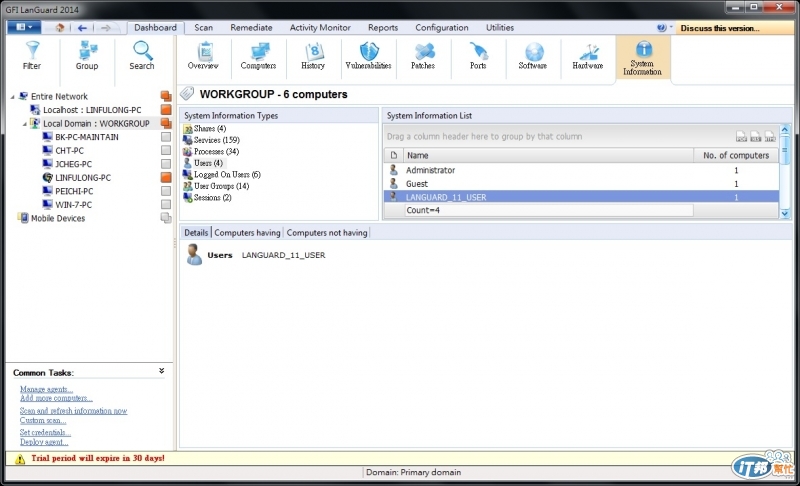Sort by No. of computers column
This screenshot has height=486, width=800.
tap(736, 155)
